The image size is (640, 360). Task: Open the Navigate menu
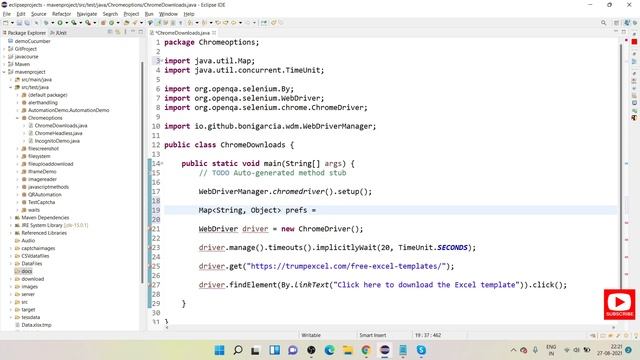tap(87, 14)
